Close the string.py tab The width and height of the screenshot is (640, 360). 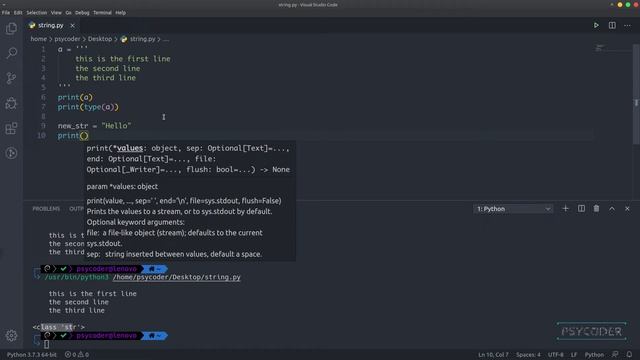pyautogui.click(x=72, y=25)
